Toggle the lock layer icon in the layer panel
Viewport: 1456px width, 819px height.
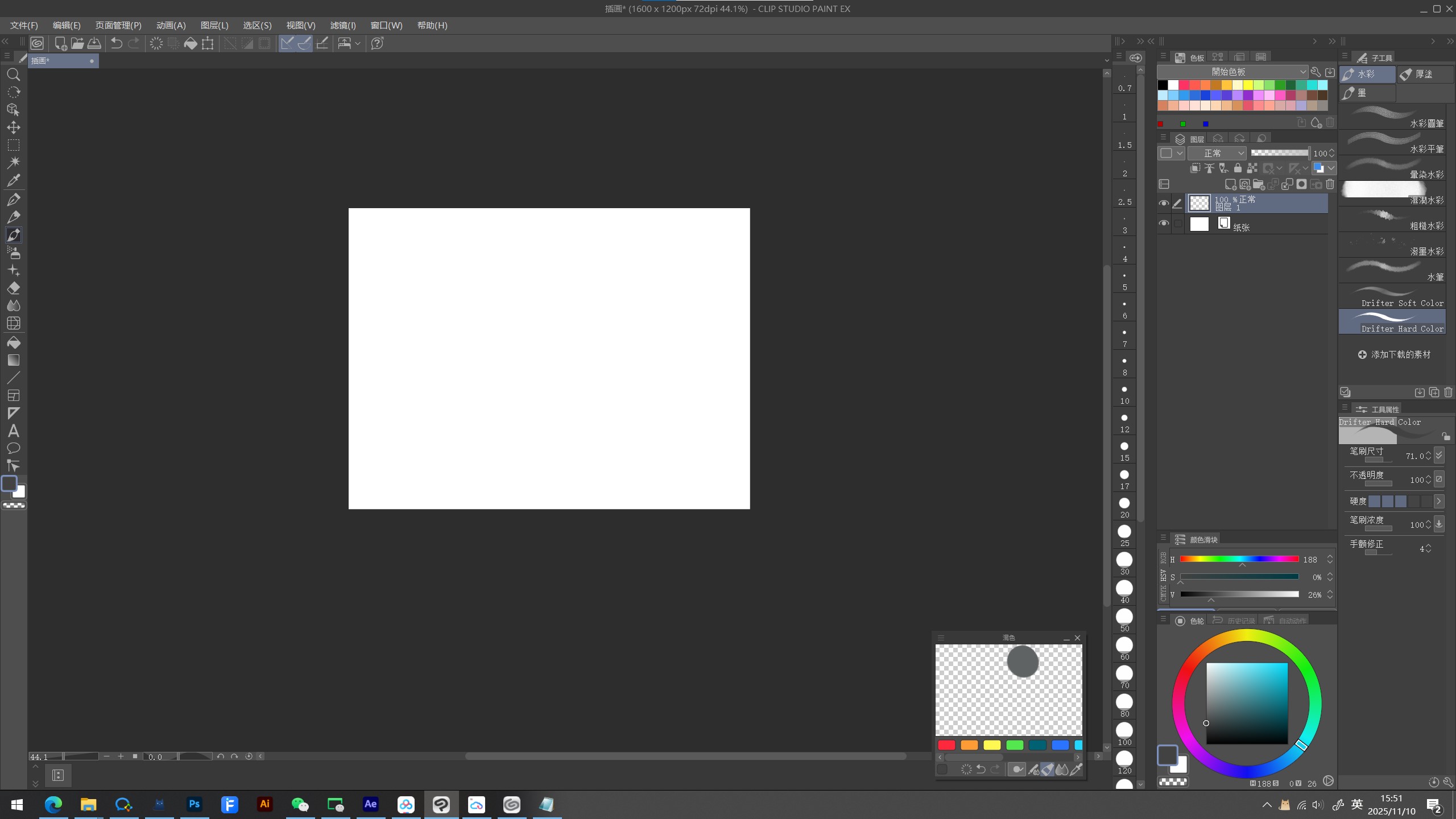1238,168
